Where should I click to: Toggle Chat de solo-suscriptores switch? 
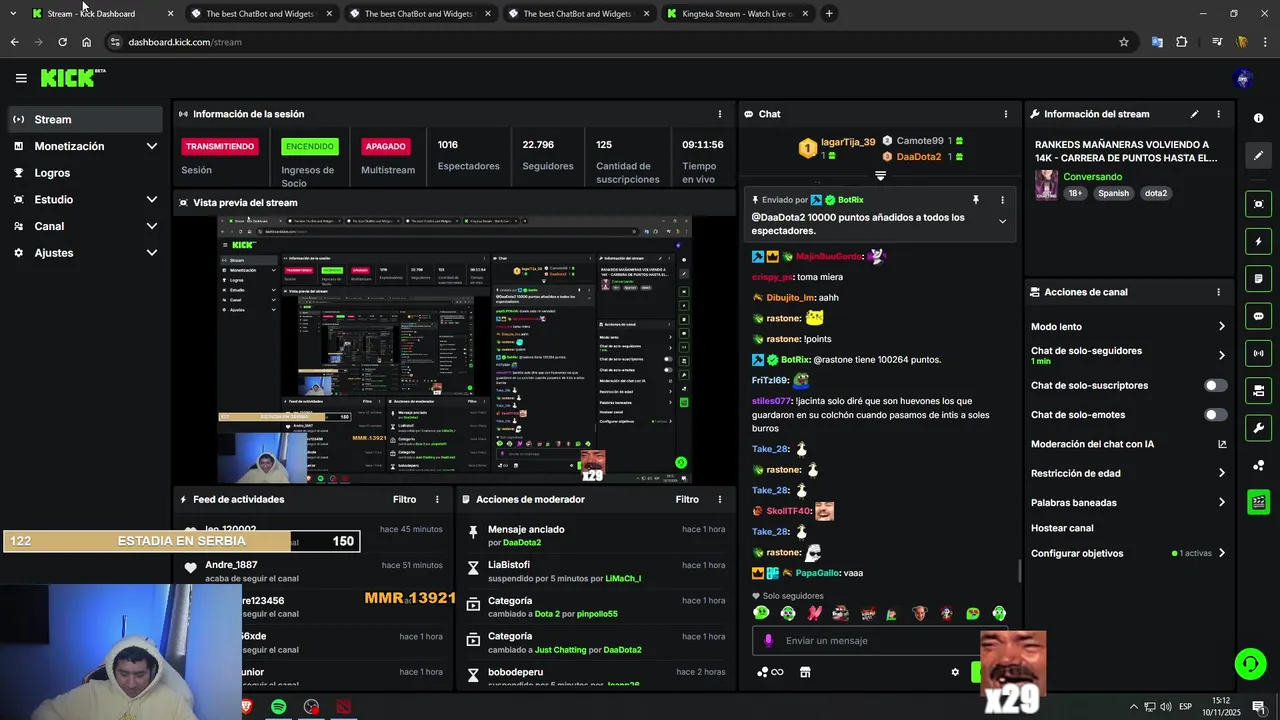tap(1215, 385)
